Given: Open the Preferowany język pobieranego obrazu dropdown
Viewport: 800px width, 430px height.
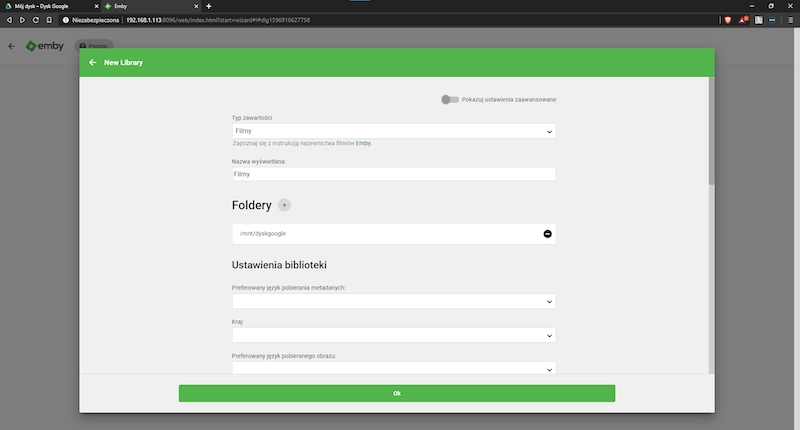Looking at the screenshot, I should pos(393,368).
